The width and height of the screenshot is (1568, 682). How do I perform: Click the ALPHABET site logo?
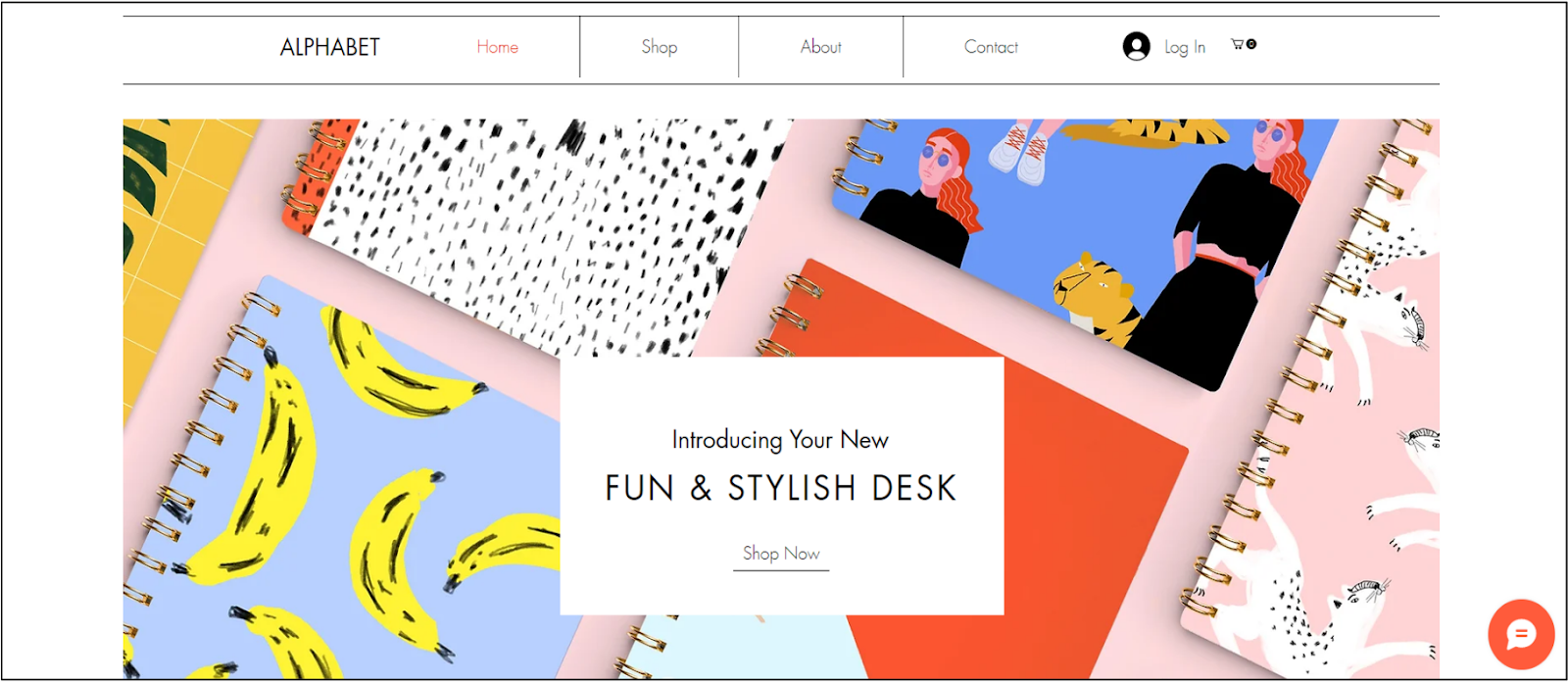pos(330,47)
